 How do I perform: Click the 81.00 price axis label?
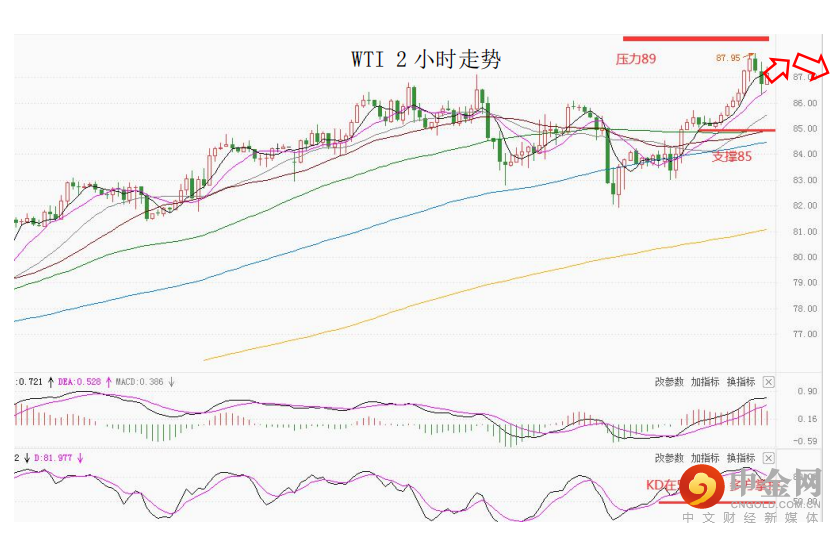[805, 231]
